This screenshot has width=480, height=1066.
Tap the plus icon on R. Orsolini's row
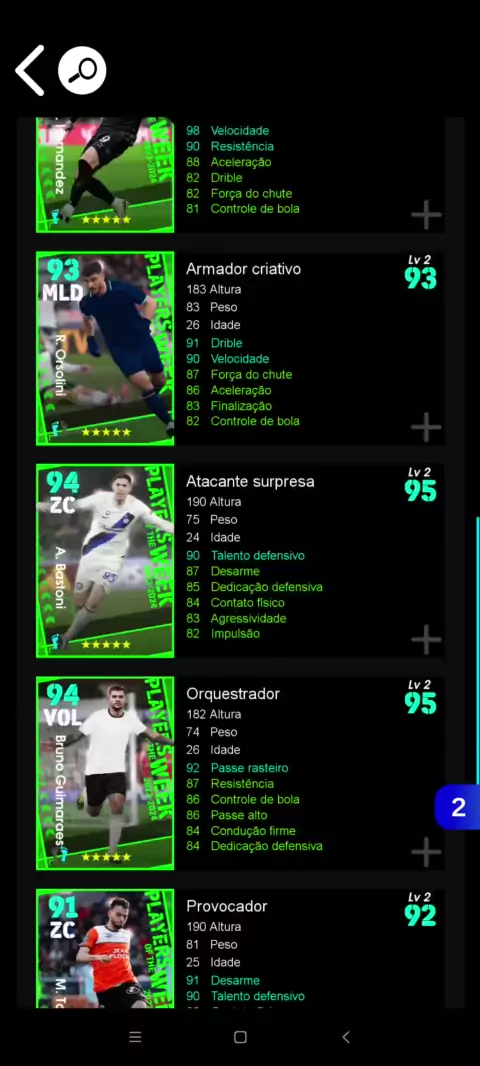[x=426, y=427]
